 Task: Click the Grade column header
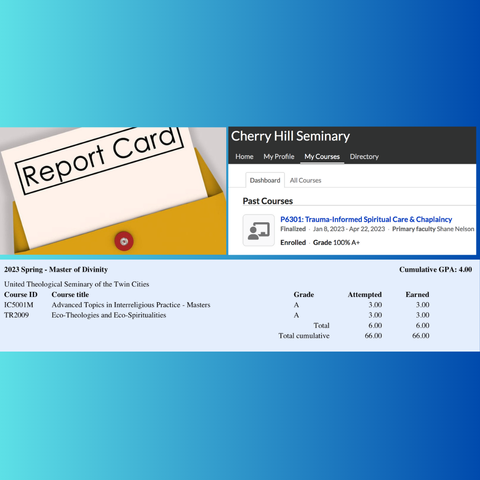[304, 294]
